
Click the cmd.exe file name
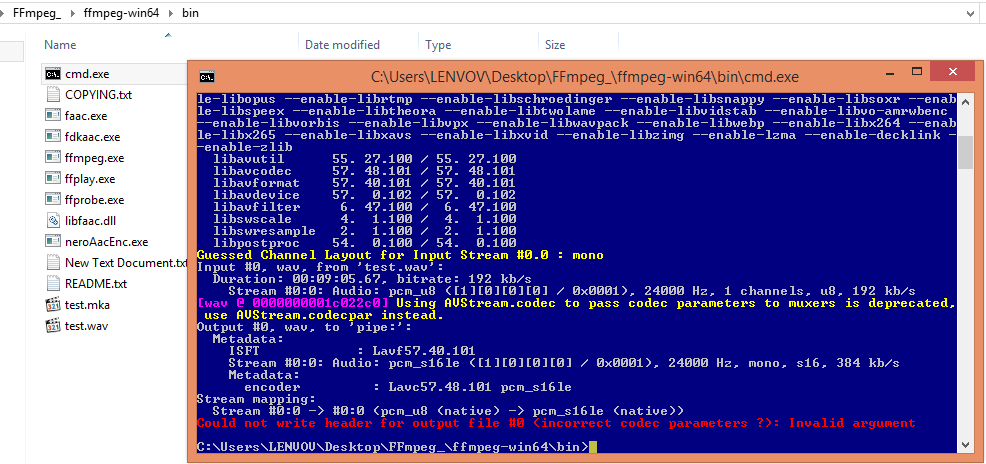point(87,74)
